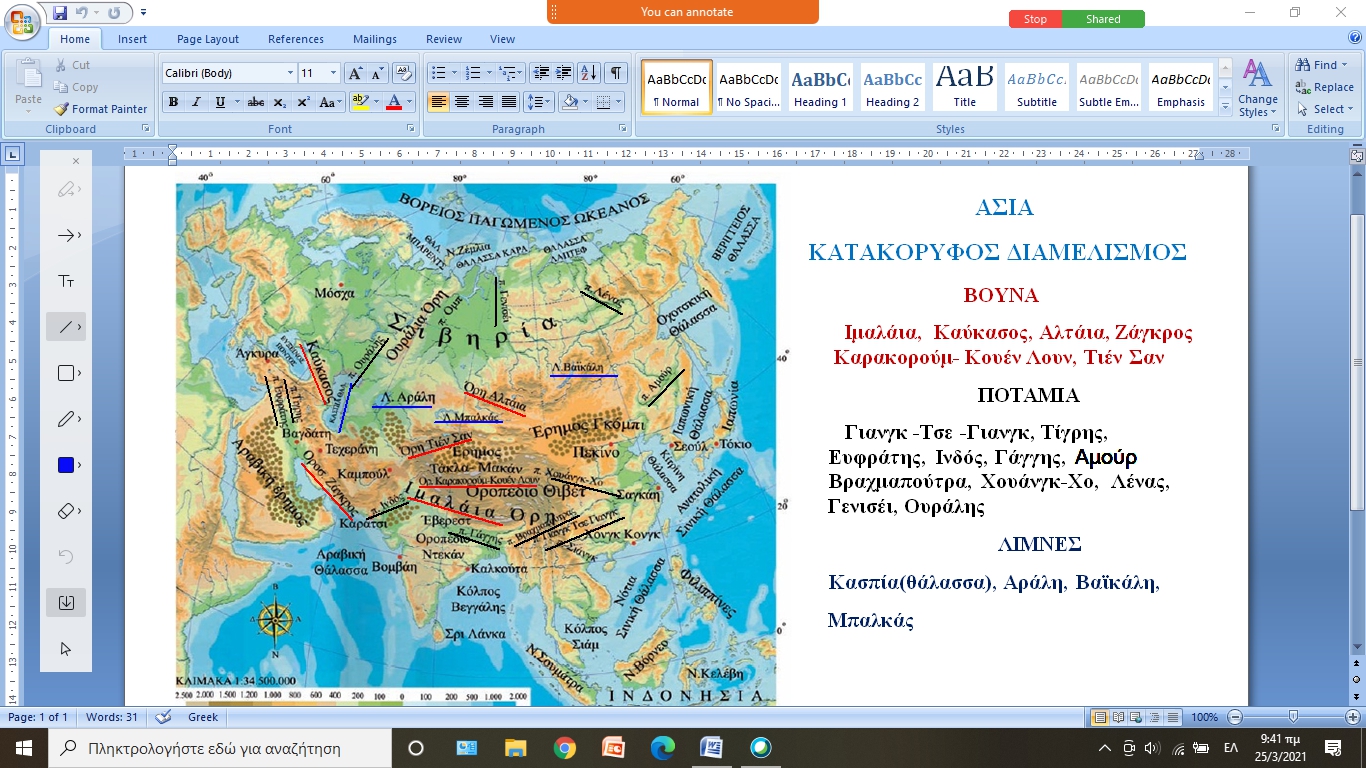Open the Review ribbon tab
The height and width of the screenshot is (768, 1366).
point(444,39)
